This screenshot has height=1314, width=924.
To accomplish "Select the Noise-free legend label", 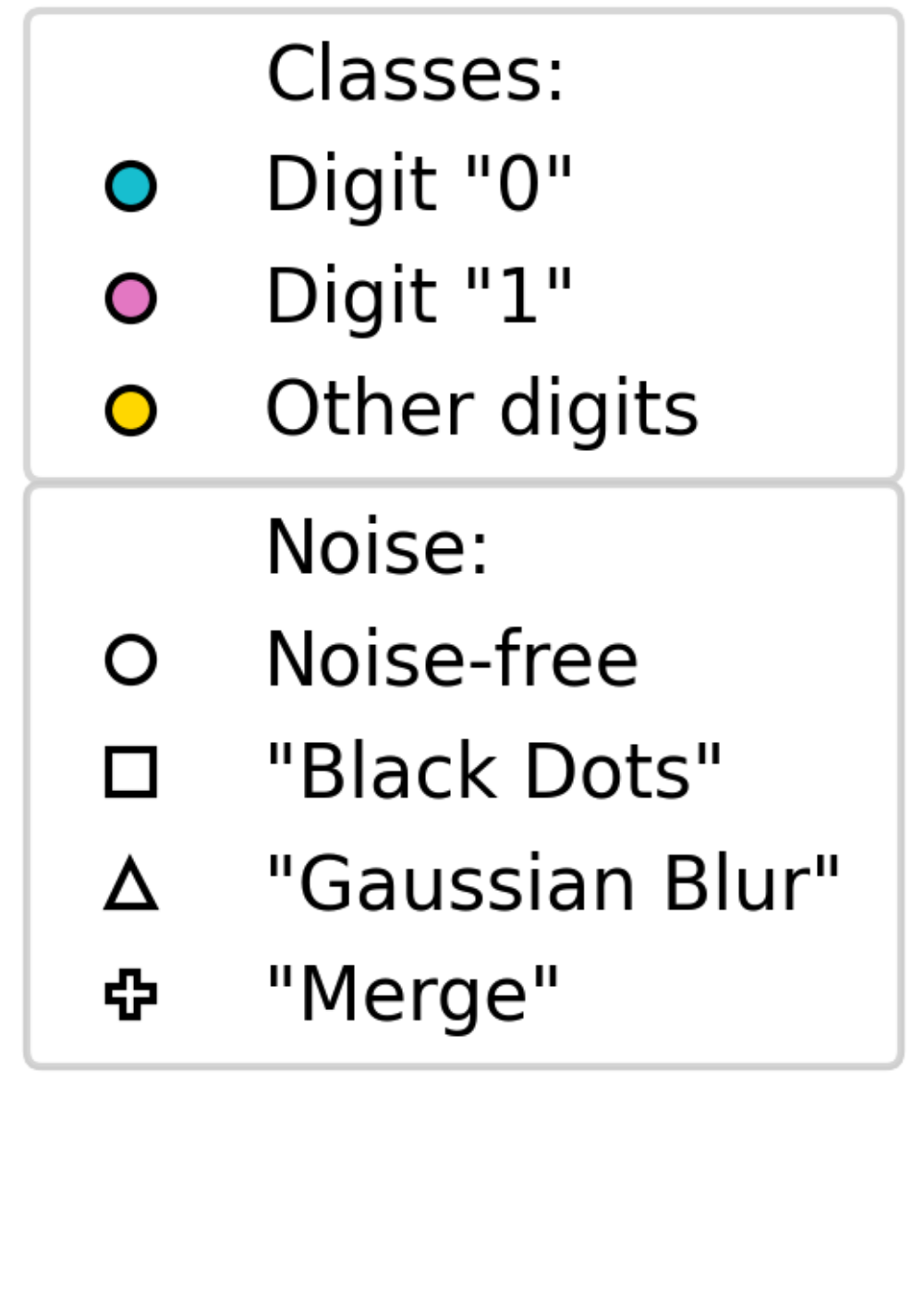I will coord(452,660).
